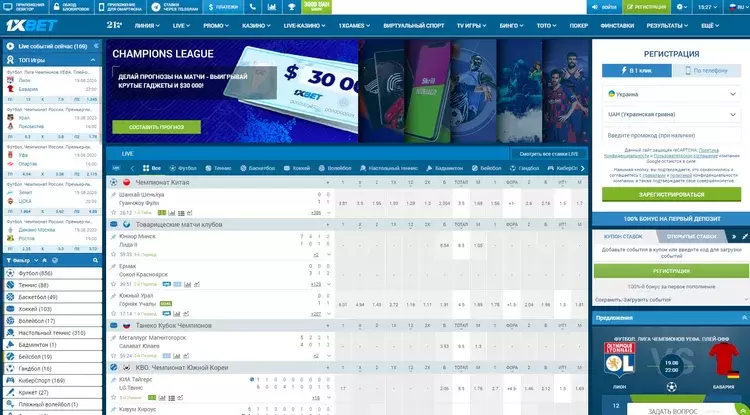The image size is (750, 415).
Task: Select Бадминтон filter in LIVE sports bar
Action: (x=444, y=168)
